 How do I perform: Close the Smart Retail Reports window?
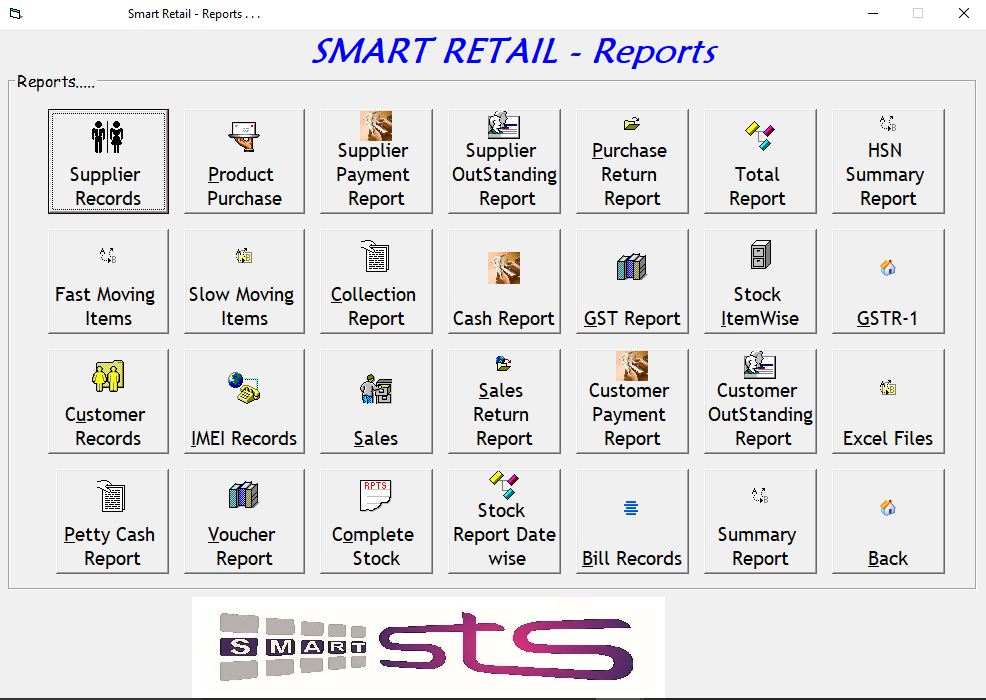(x=963, y=13)
